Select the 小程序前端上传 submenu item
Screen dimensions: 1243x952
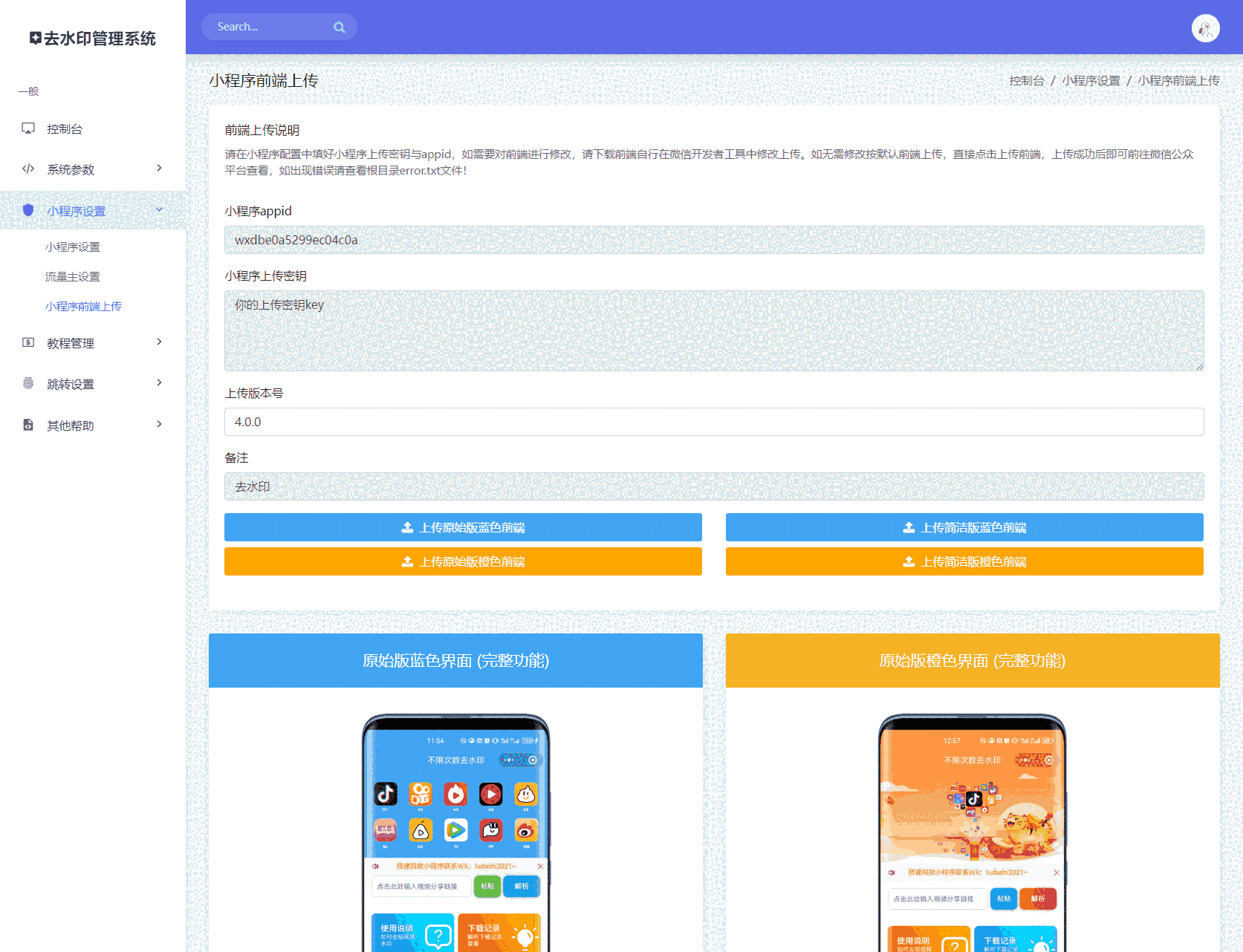(x=83, y=307)
